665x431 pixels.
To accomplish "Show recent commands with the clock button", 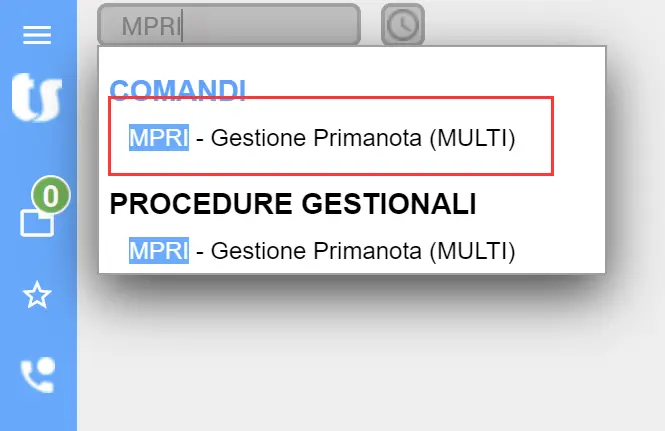I will pyautogui.click(x=403, y=25).
